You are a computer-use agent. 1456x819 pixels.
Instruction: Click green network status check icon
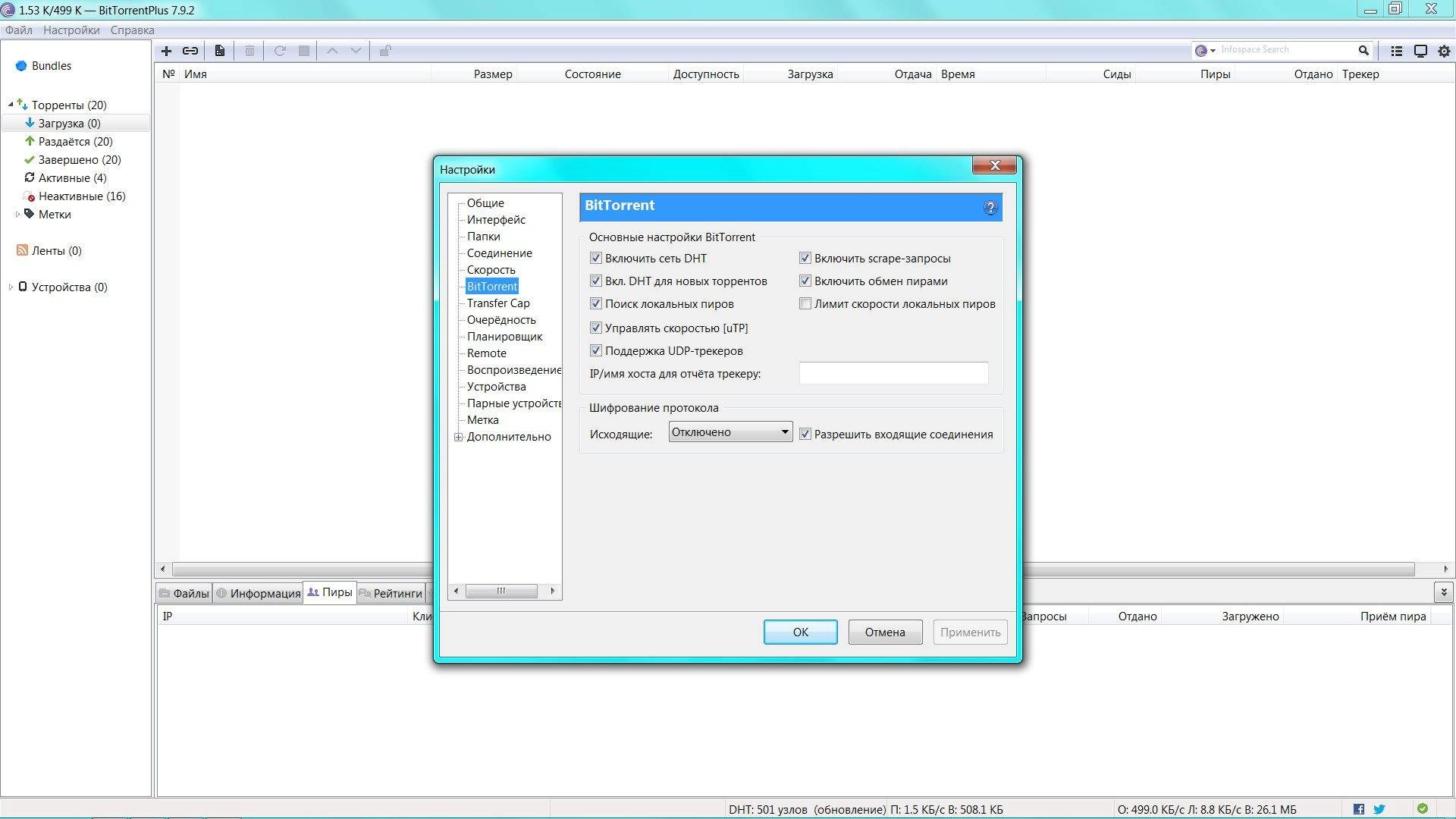click(x=1423, y=808)
